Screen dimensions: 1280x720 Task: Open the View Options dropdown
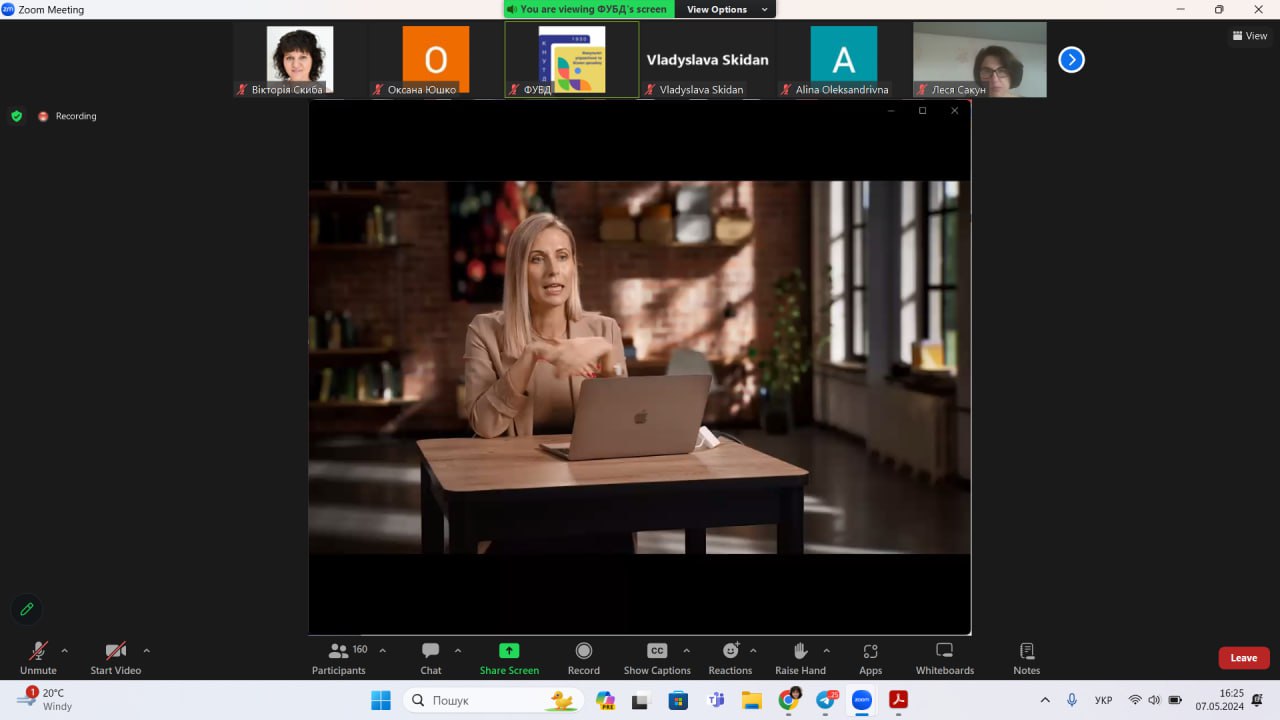click(726, 9)
